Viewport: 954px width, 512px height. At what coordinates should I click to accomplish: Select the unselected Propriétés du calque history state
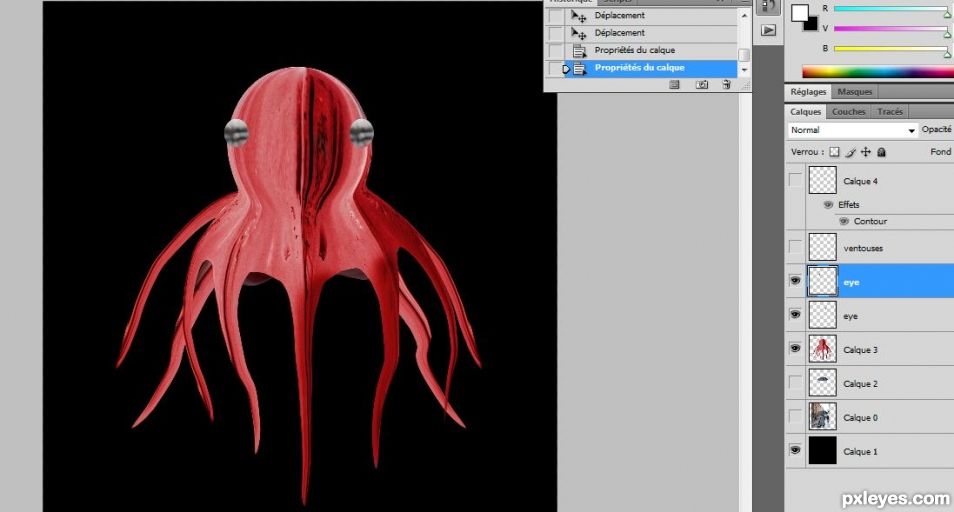[x=650, y=50]
